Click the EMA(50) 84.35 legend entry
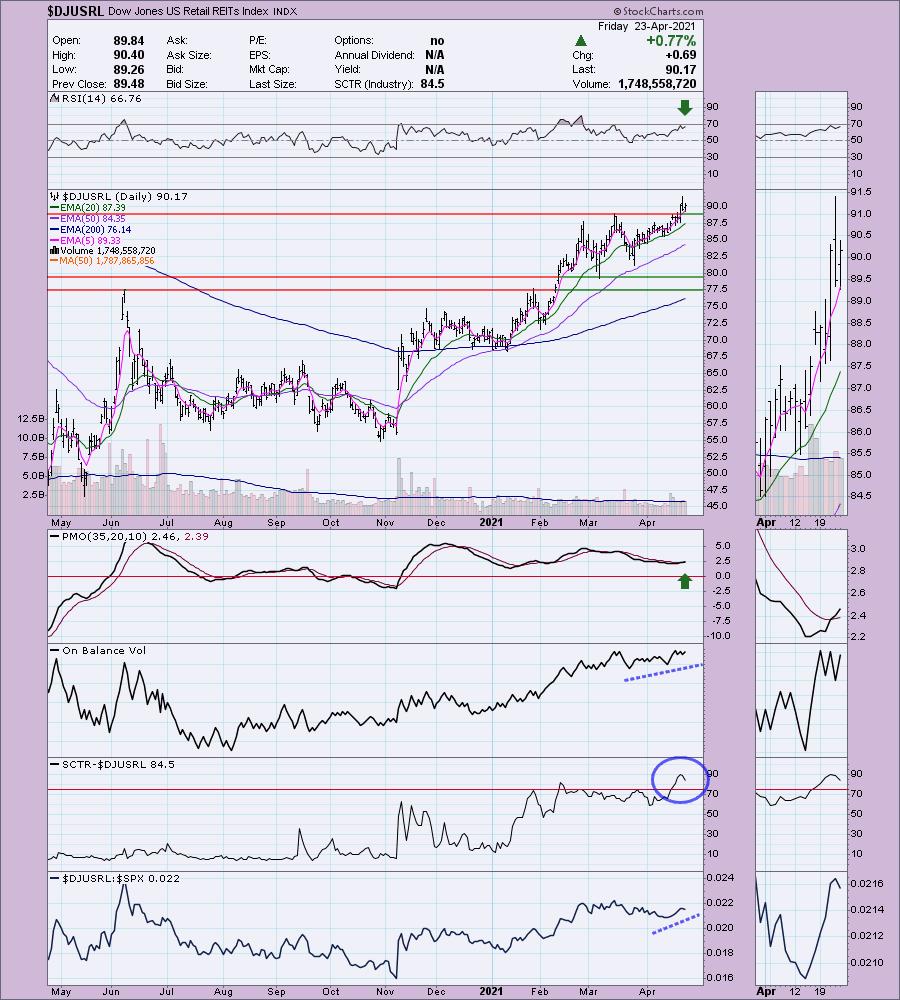Viewport: 900px width, 1000px height. [92, 219]
